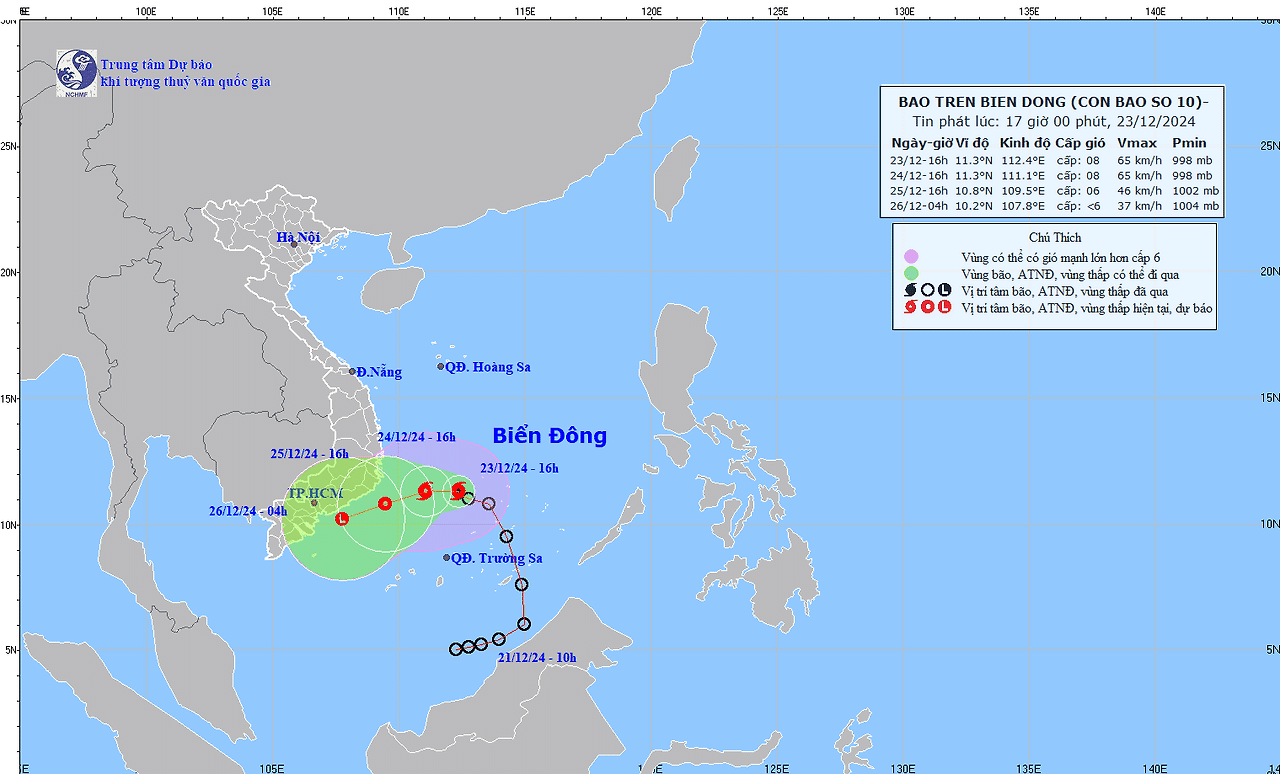This screenshot has width=1280, height=774.
Task: Click the '25/12/24 - 16h' map time label
Action: 310,453
